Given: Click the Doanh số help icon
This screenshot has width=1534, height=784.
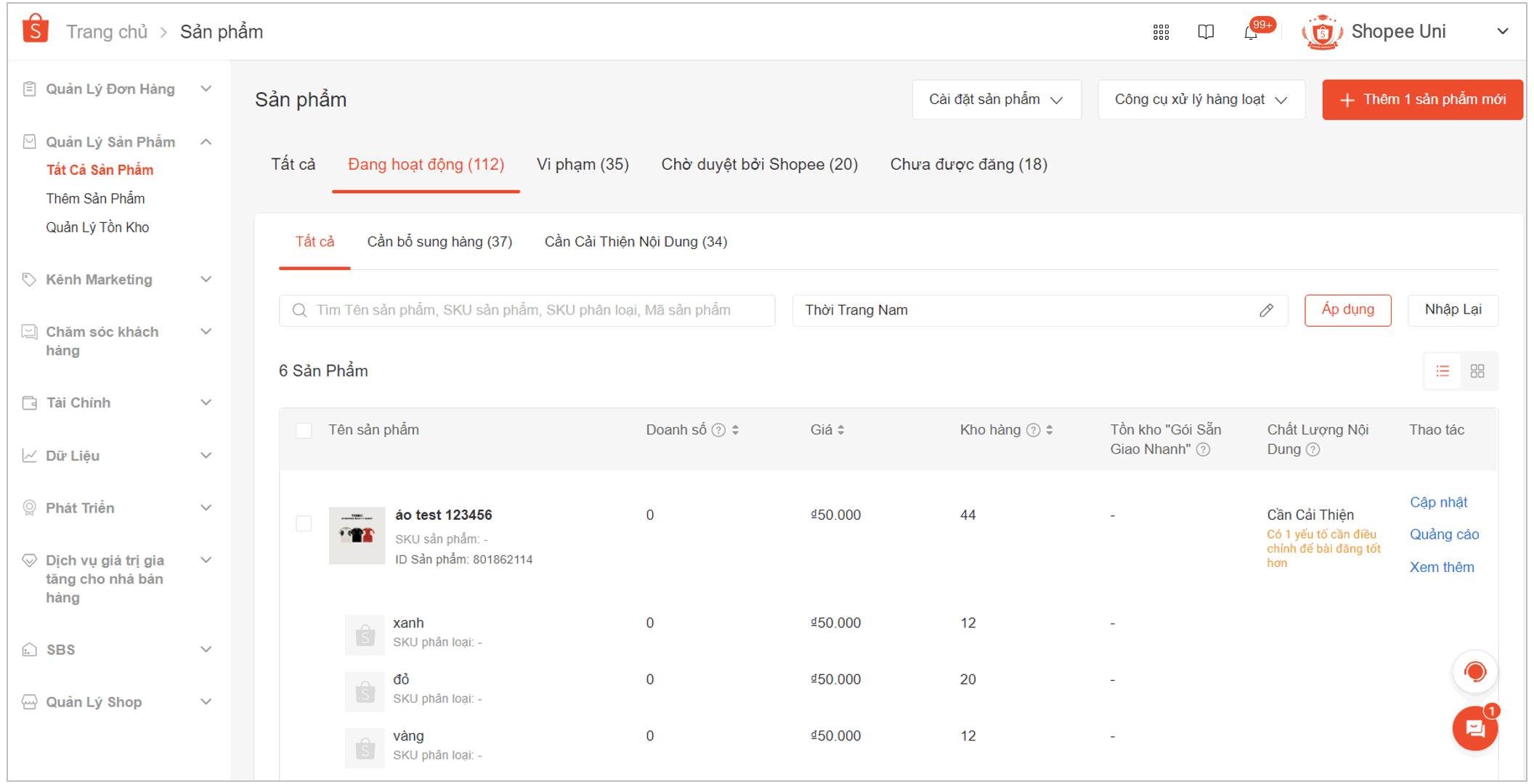Looking at the screenshot, I should coord(718,430).
